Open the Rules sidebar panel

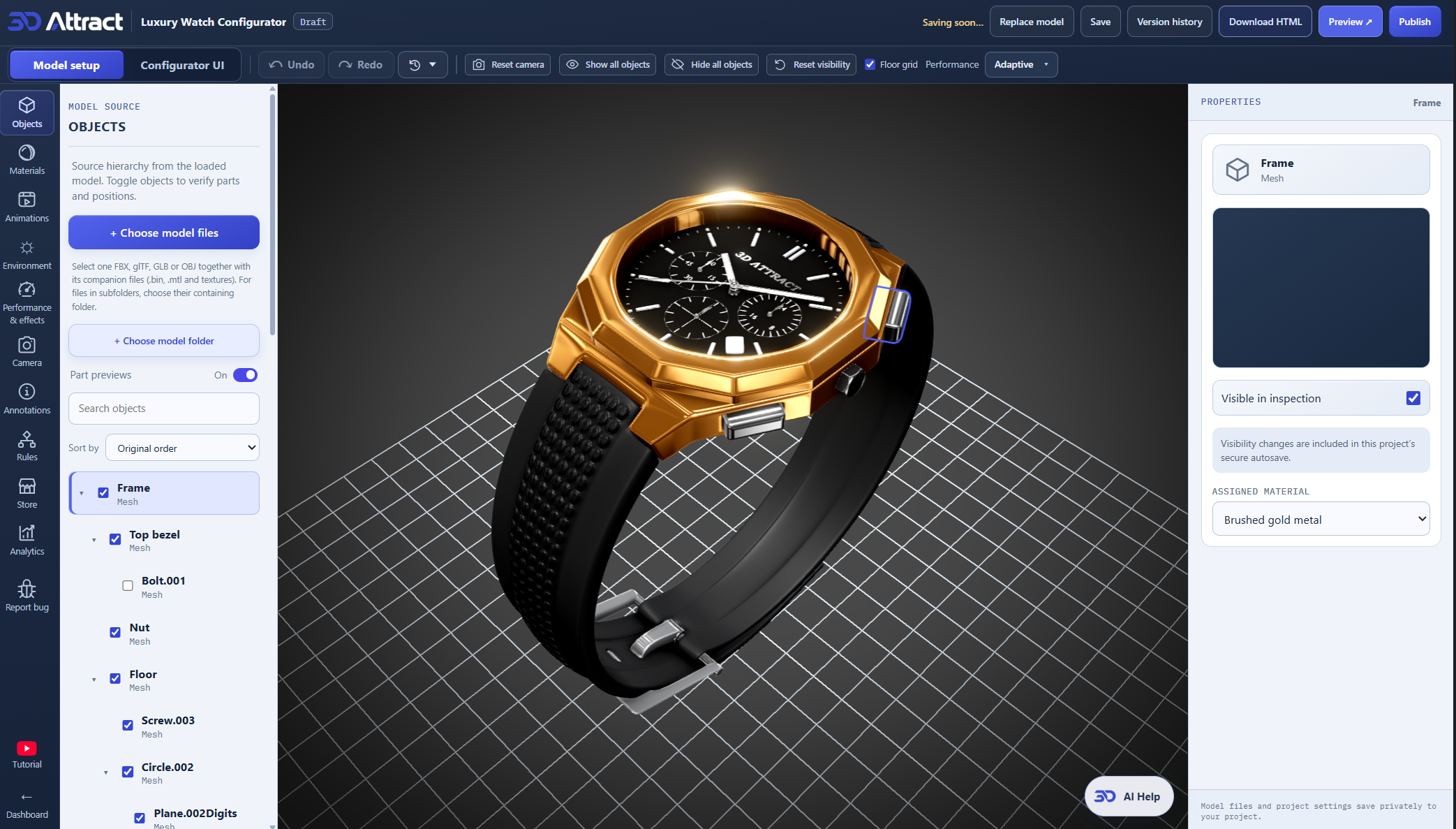(x=27, y=446)
